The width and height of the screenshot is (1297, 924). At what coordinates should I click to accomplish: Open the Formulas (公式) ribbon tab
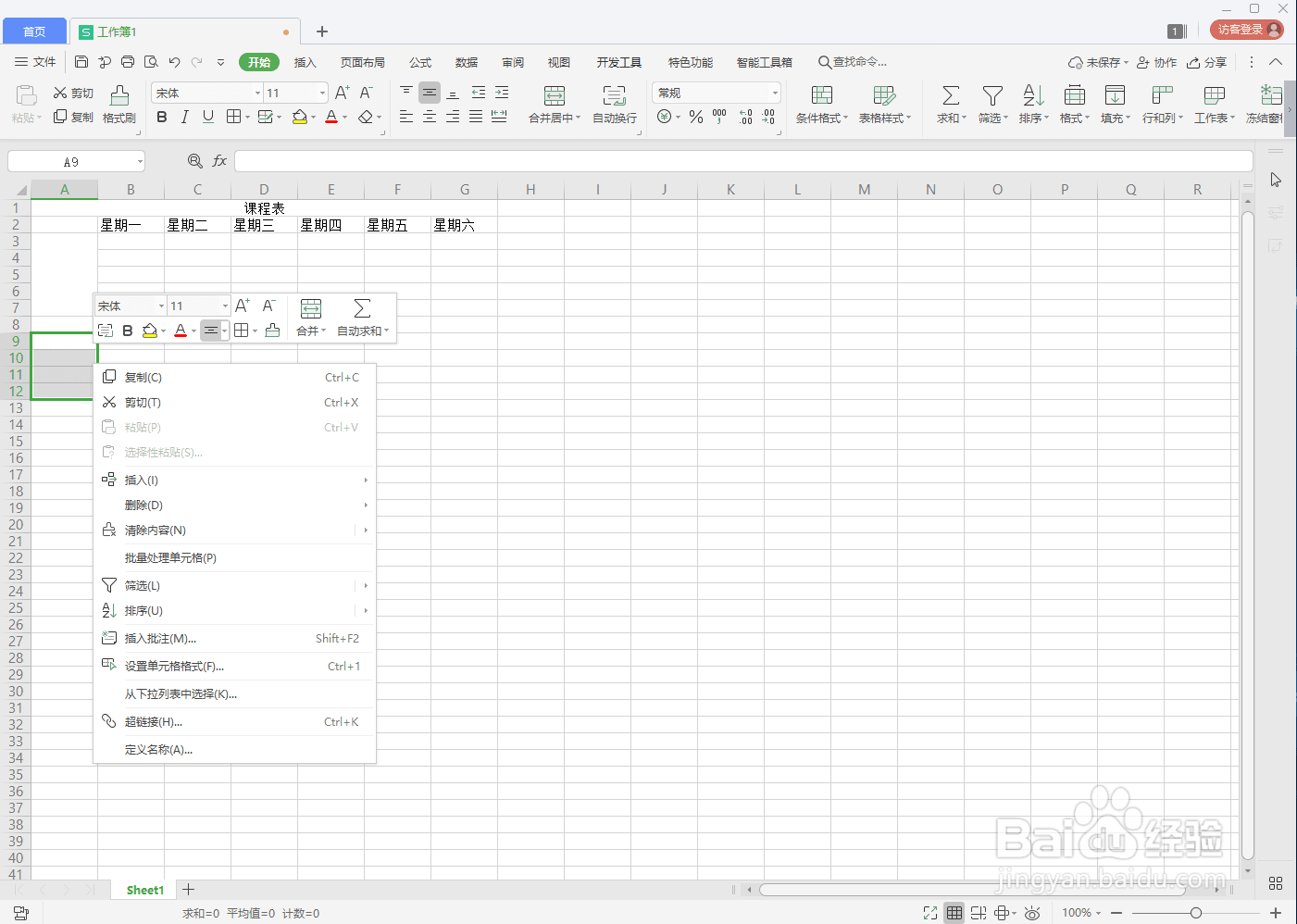[x=420, y=62]
